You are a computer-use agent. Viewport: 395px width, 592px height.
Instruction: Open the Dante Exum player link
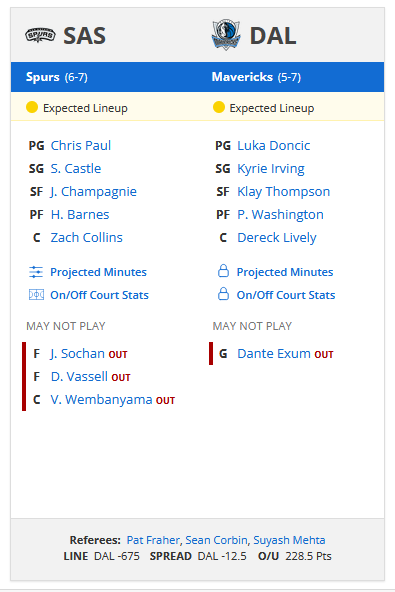click(x=274, y=354)
